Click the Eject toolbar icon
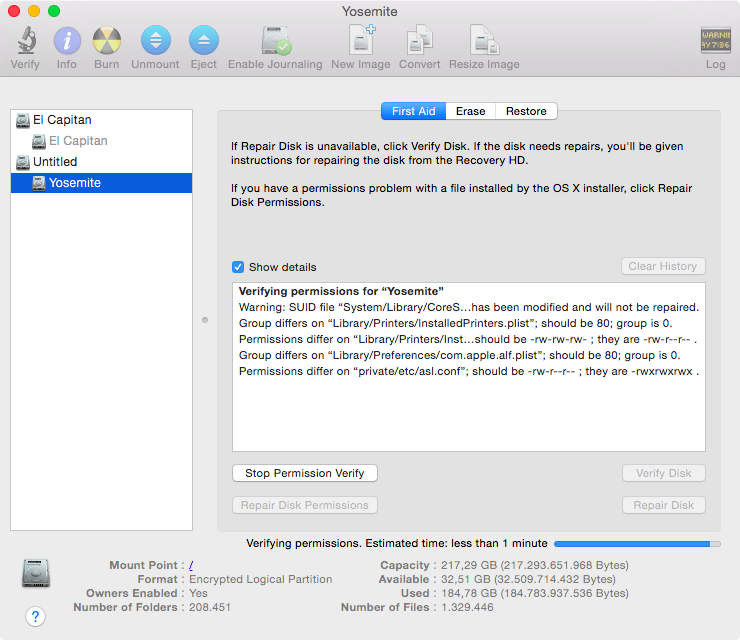Screen dimensions: 740x640 coord(203,41)
